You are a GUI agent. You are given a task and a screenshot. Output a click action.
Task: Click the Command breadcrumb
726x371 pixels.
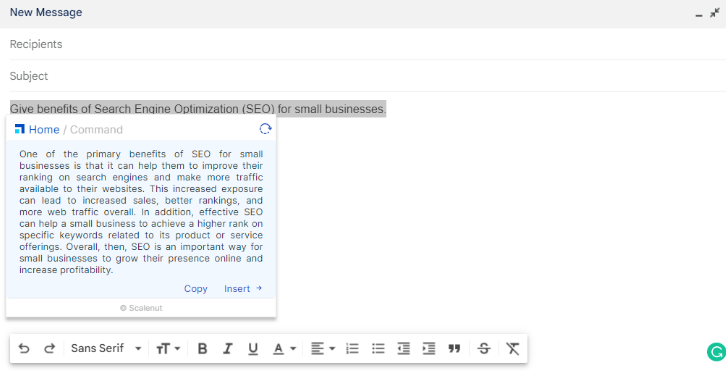(96, 129)
